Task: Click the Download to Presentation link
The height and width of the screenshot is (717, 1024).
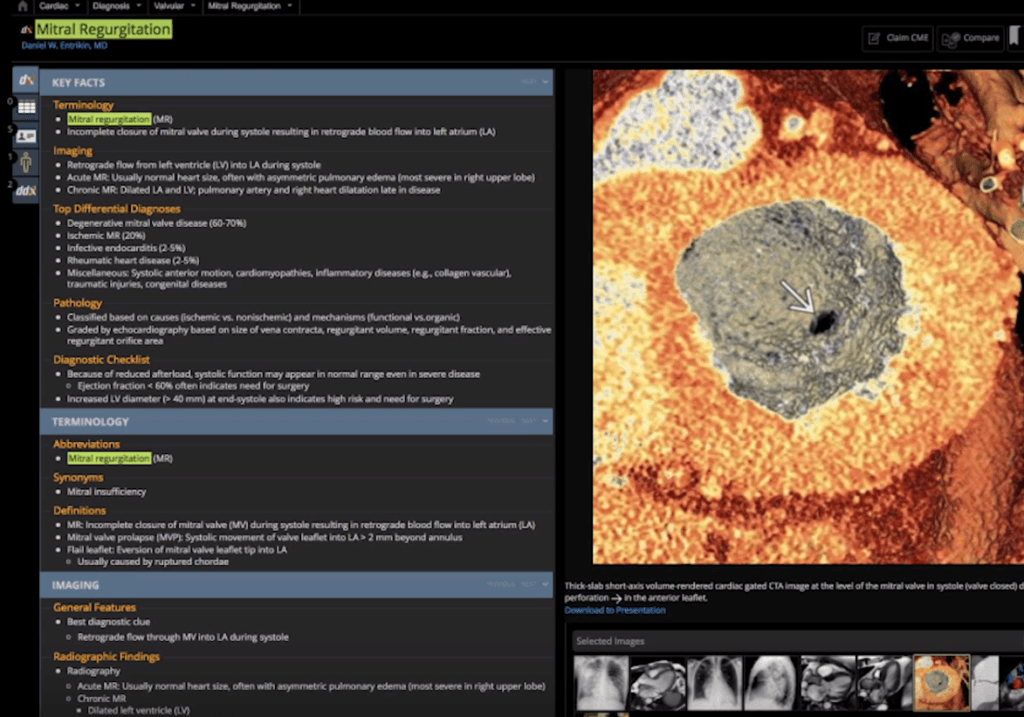Action: 614,610
